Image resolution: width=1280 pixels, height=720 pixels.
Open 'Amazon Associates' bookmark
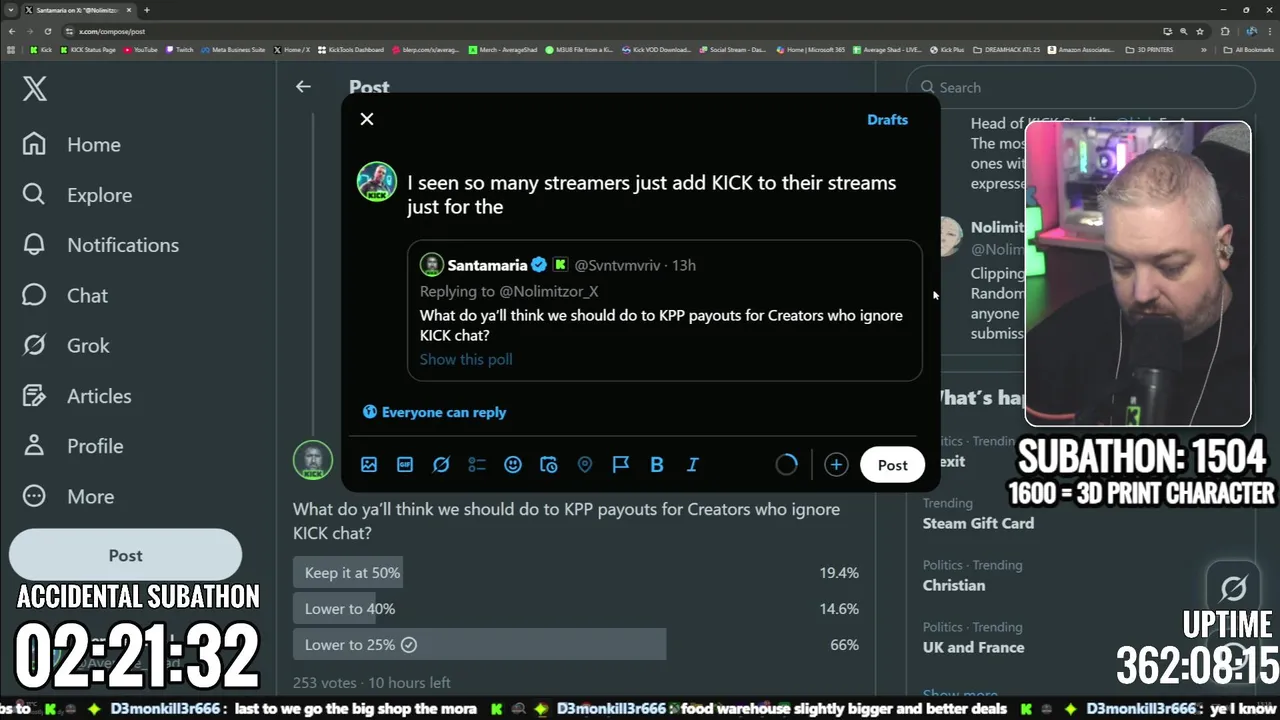click(x=1083, y=49)
